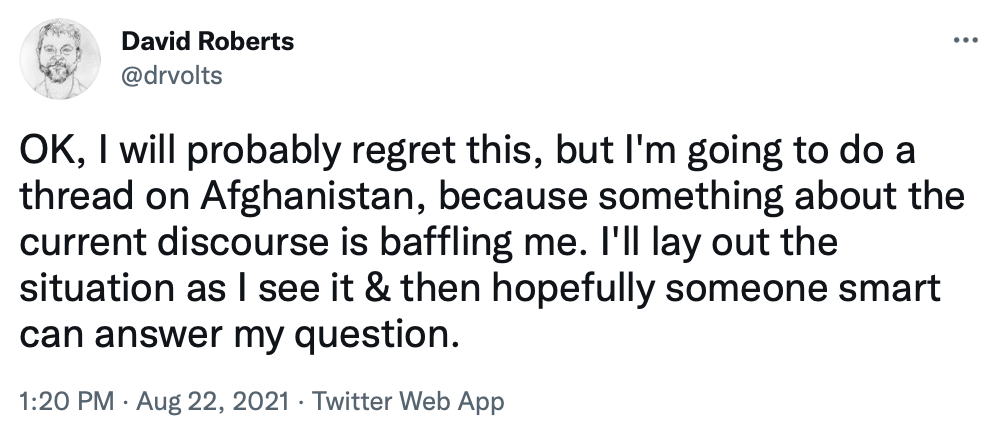Click the 1:20 PM timestamp

click(65, 403)
